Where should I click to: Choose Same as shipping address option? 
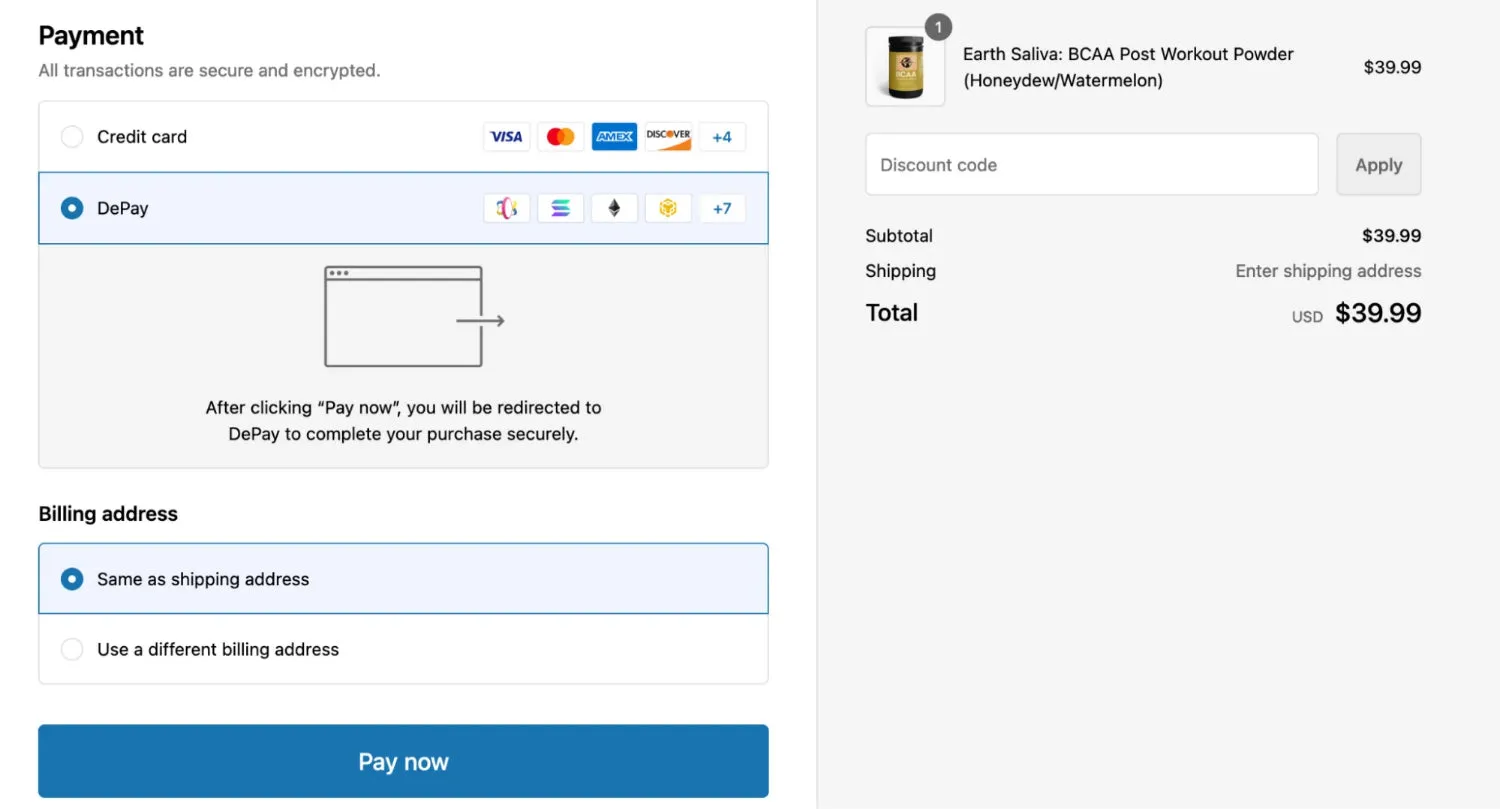click(403, 579)
